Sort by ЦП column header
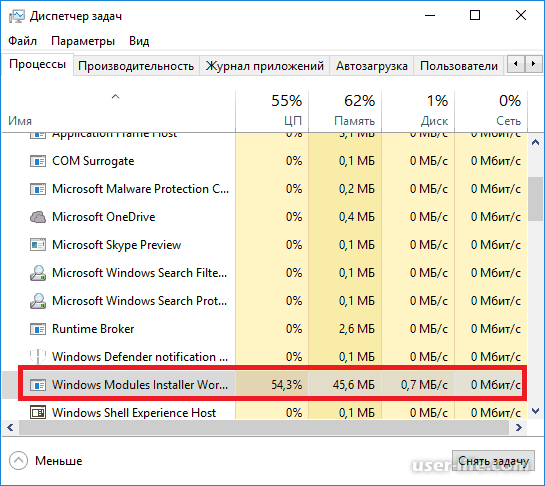Image resolution: width=545 pixels, height=486 pixels. pos(272,112)
